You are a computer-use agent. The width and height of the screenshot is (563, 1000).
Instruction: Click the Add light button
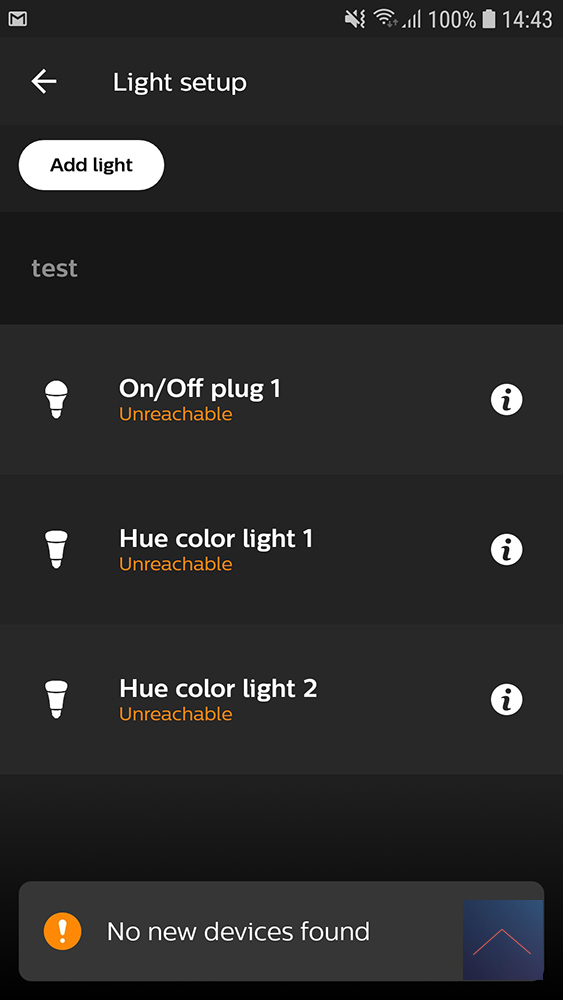91,165
